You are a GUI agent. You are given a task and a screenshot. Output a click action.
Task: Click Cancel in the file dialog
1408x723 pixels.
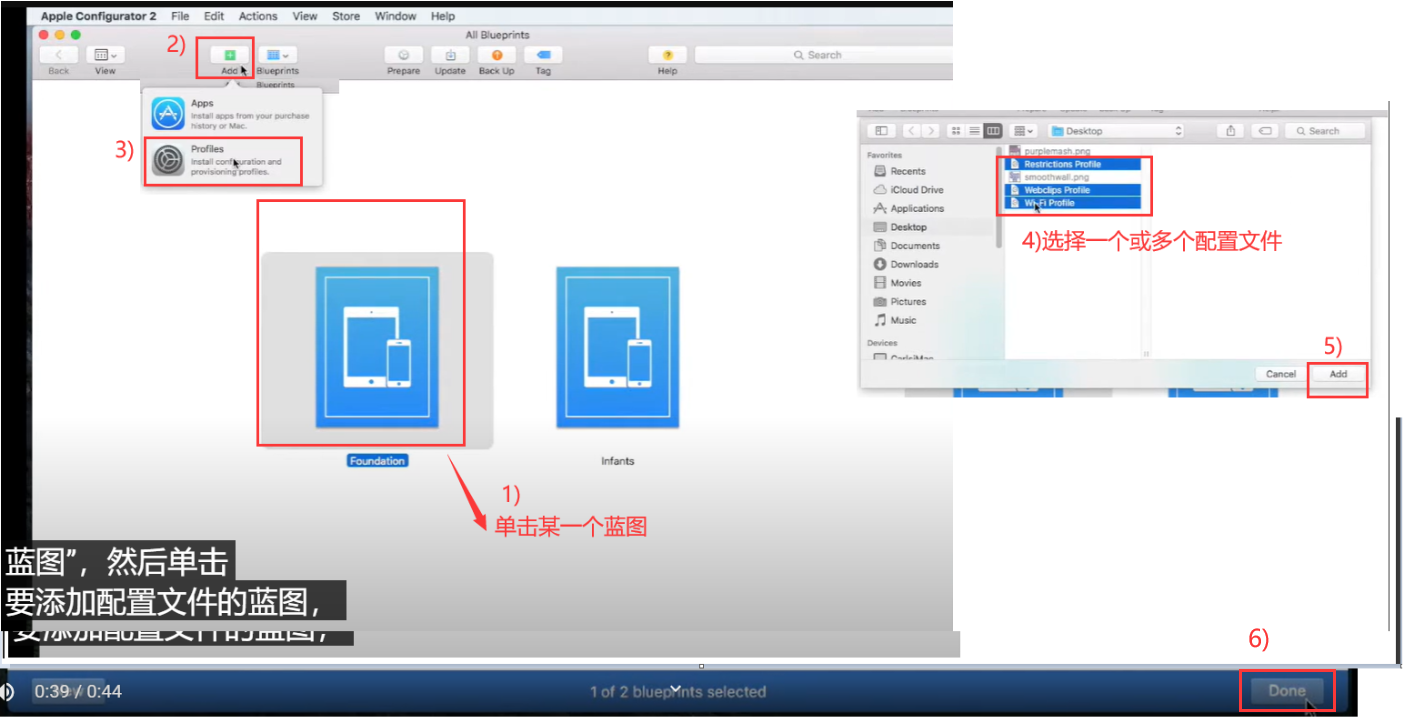tap(1281, 374)
